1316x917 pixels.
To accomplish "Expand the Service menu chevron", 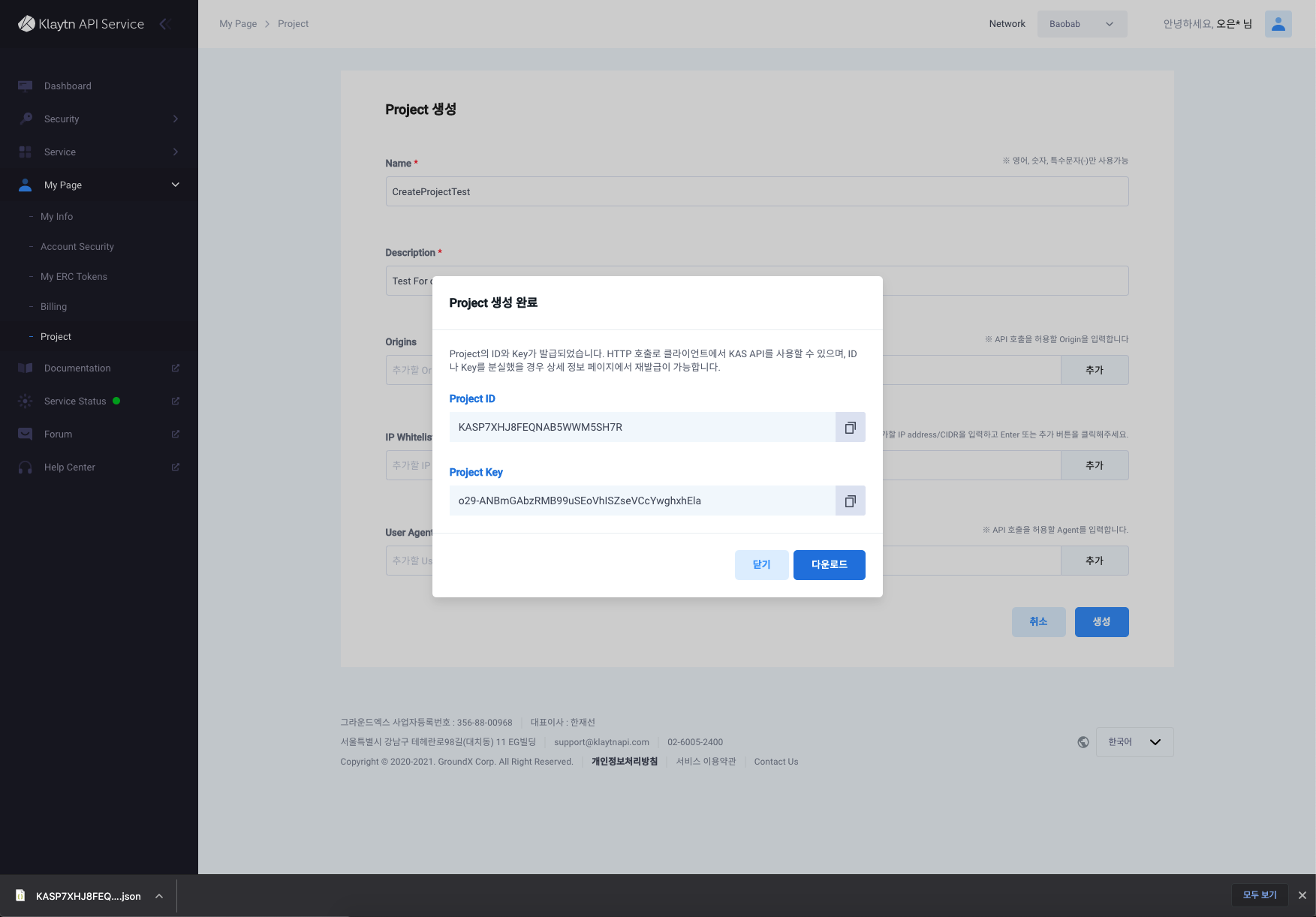I will [x=176, y=152].
